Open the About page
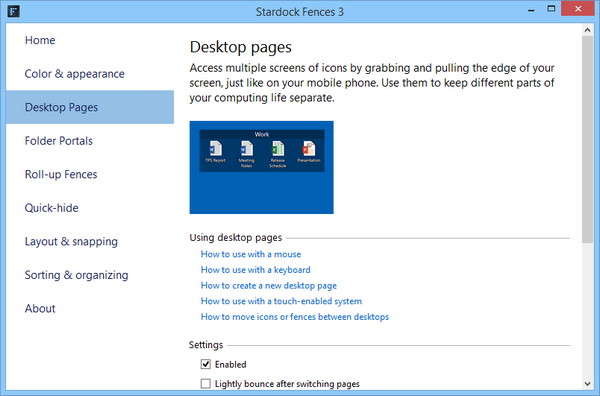The width and height of the screenshot is (600, 396). click(90, 308)
